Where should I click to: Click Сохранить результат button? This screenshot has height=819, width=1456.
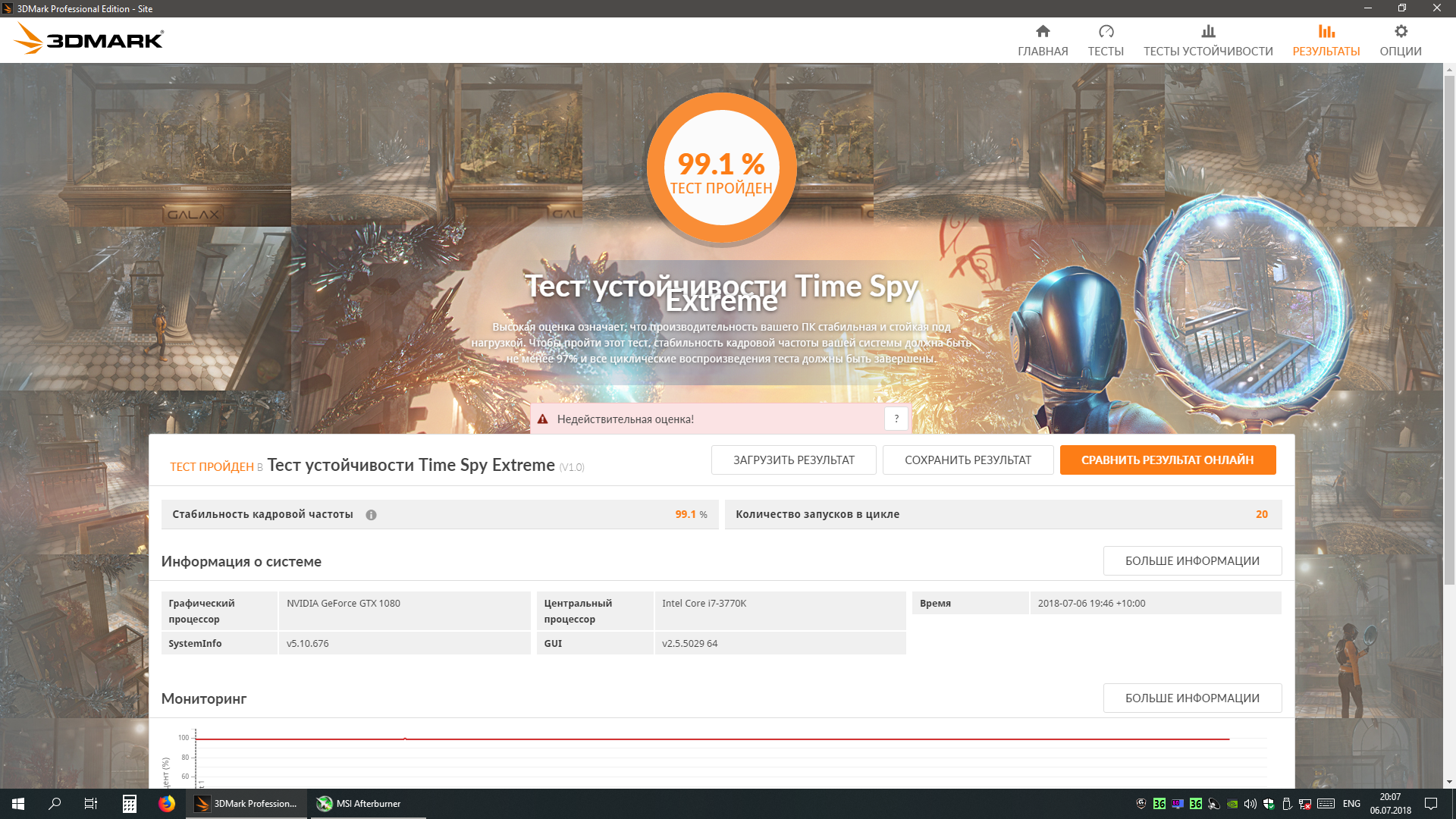click(968, 460)
